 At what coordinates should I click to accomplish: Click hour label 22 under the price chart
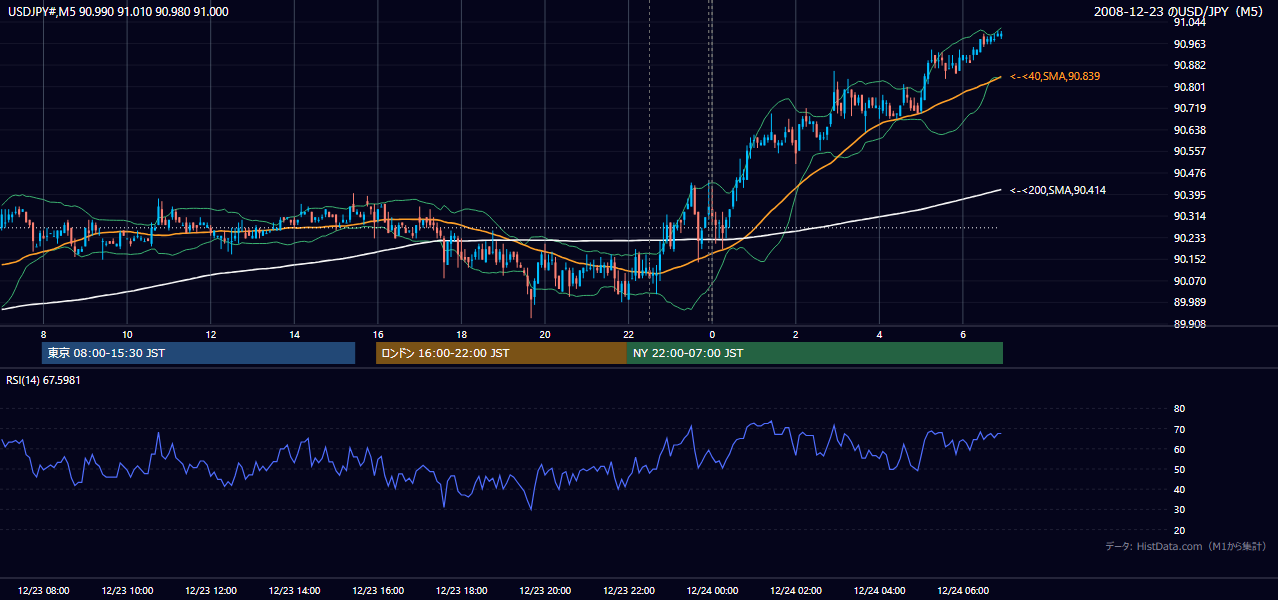628,334
